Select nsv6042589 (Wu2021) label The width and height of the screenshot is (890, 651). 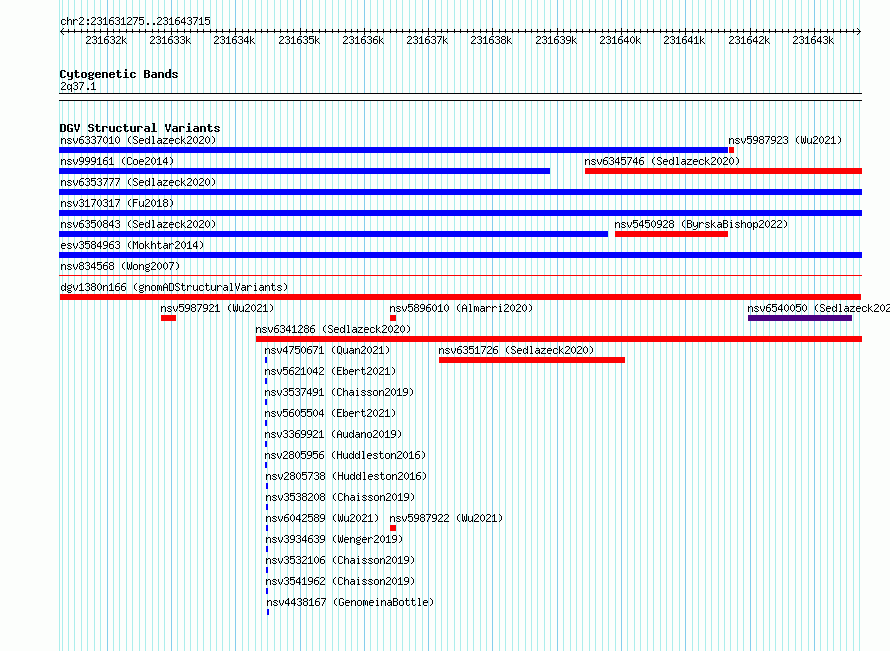(x=322, y=518)
